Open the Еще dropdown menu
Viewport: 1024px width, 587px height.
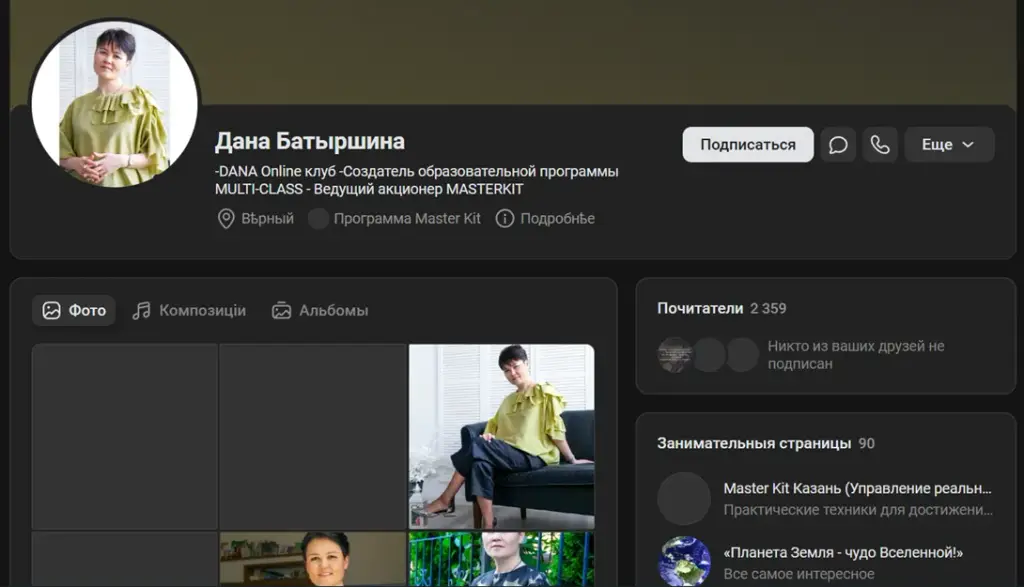click(949, 144)
